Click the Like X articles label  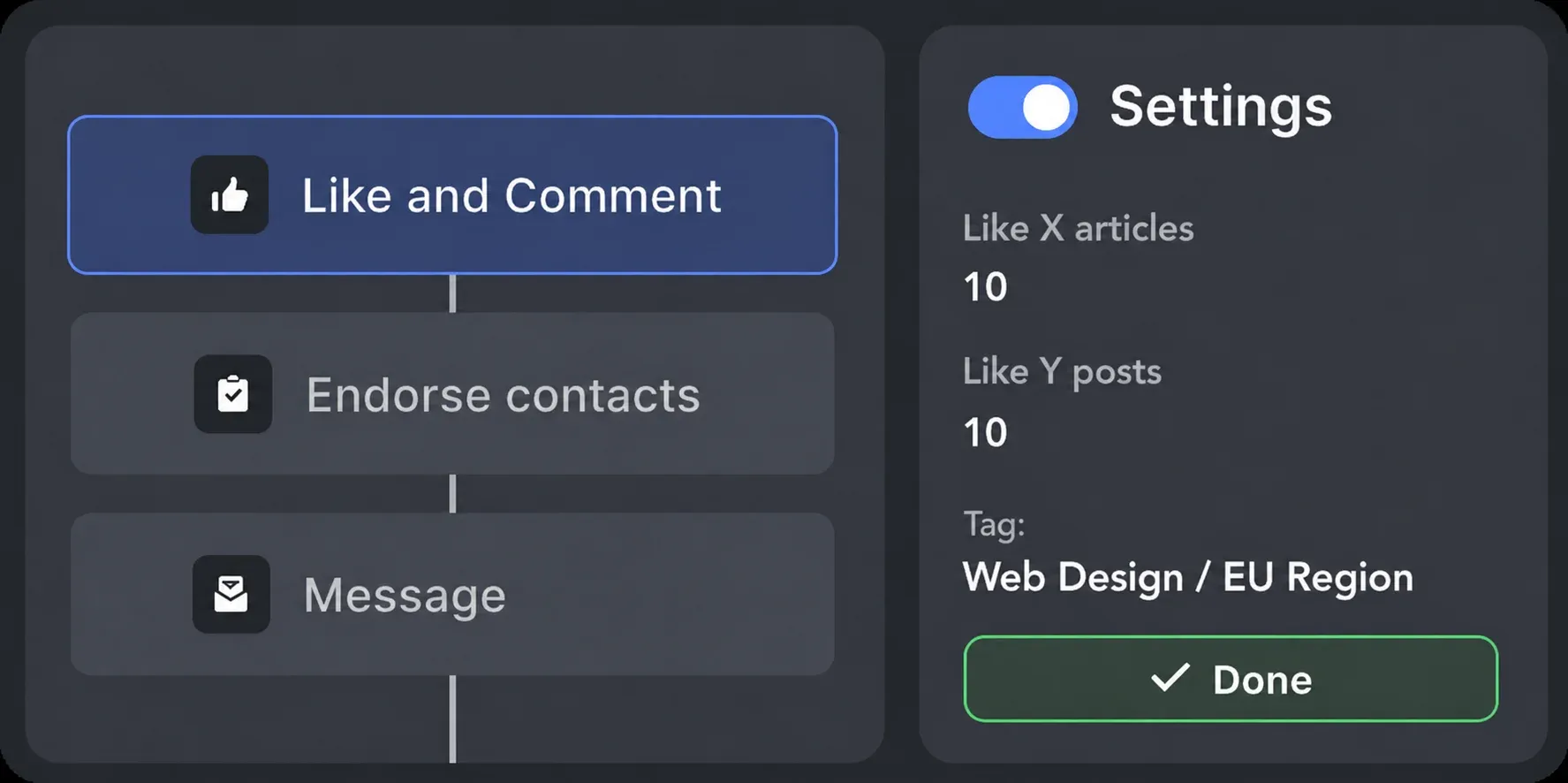click(1078, 229)
